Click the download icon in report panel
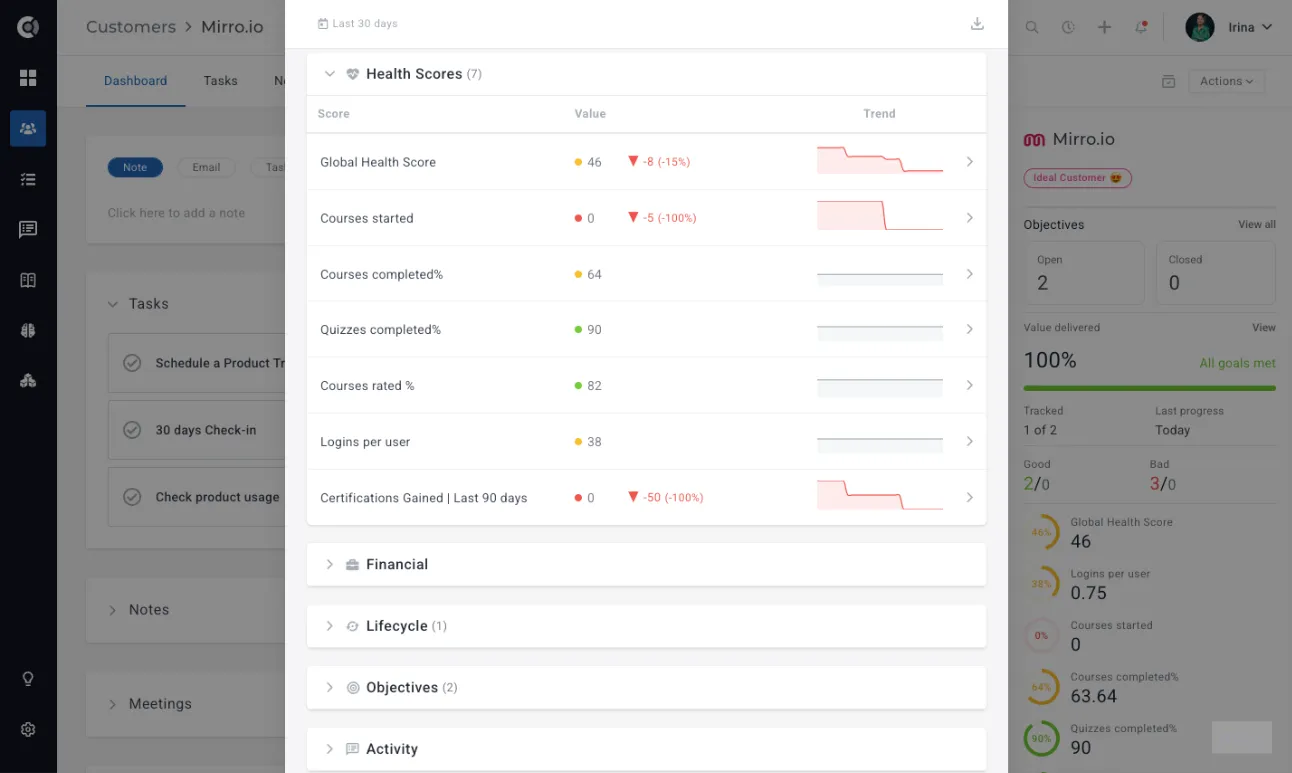 click(x=977, y=24)
